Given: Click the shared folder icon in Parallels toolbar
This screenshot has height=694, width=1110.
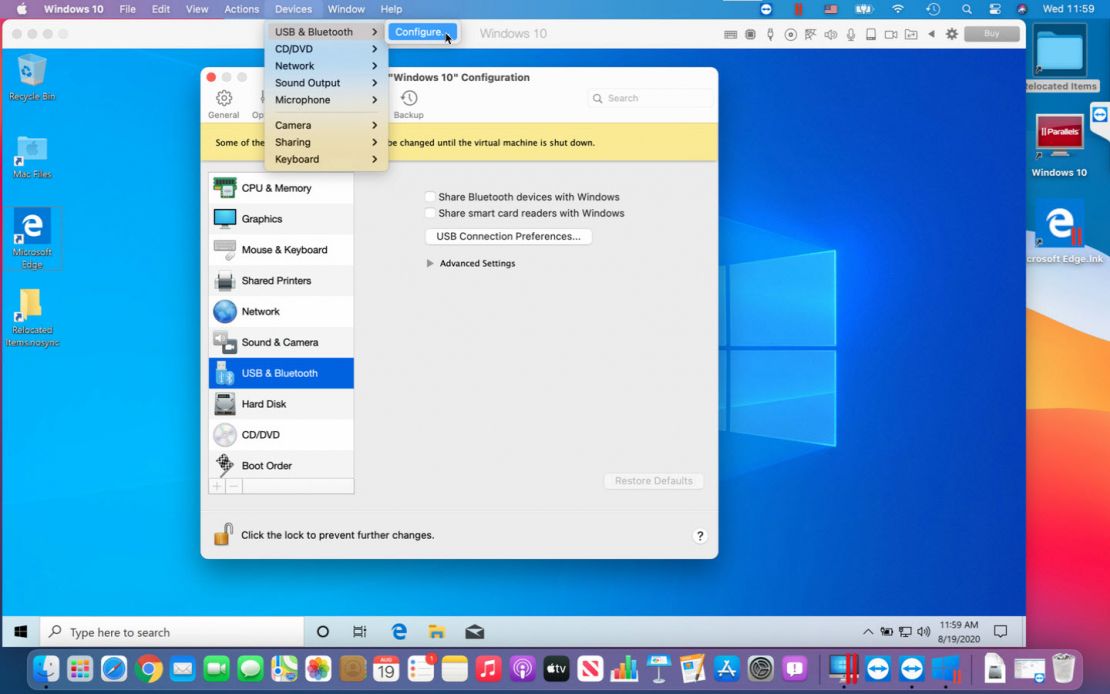Looking at the screenshot, I should tap(912, 34).
